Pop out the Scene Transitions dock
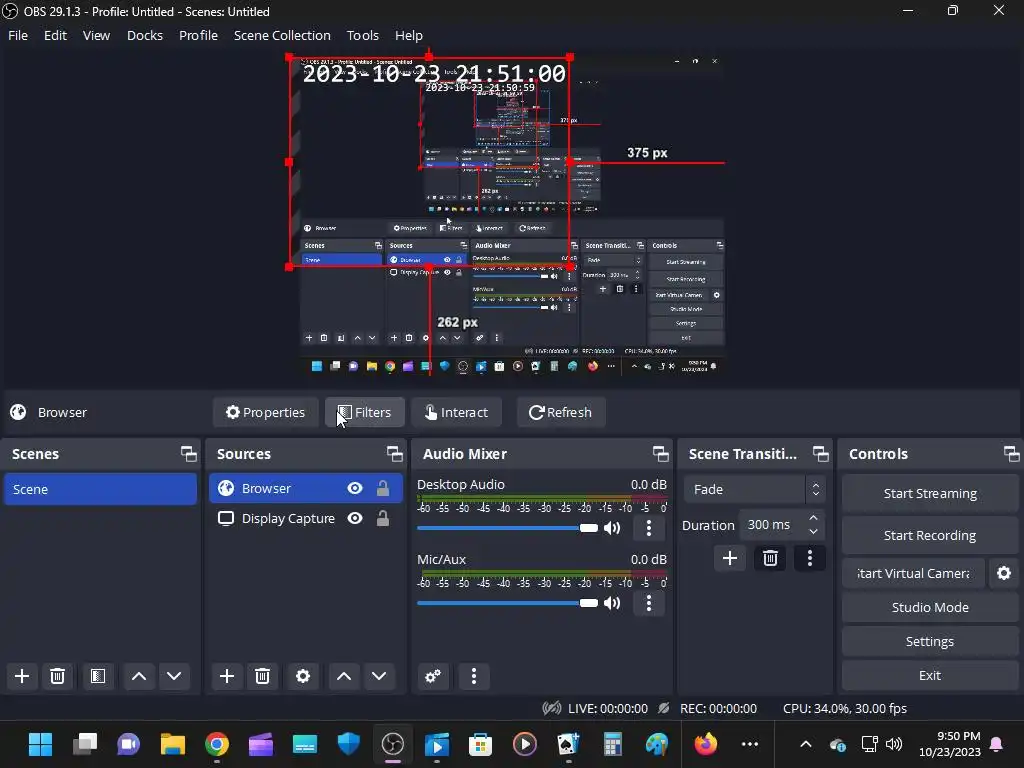Image resolution: width=1024 pixels, height=768 pixels. pyautogui.click(x=820, y=454)
